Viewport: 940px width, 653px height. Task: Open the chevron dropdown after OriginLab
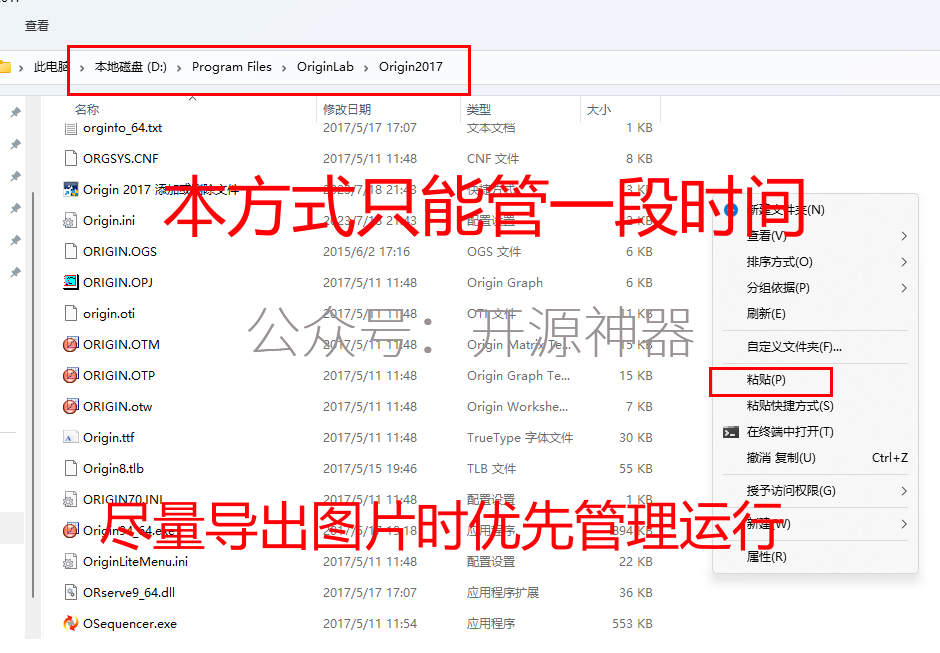366,67
